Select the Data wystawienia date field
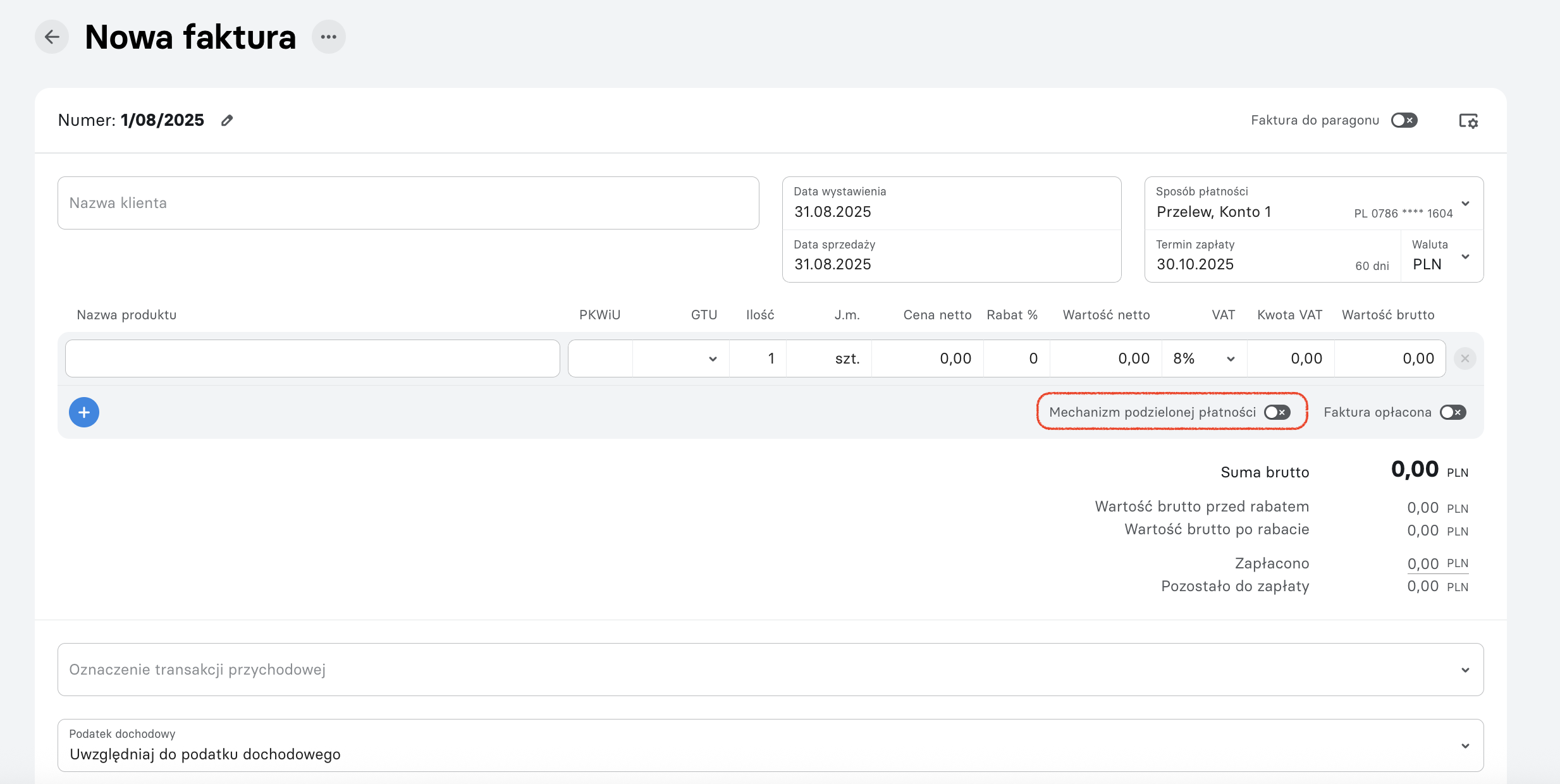Image resolution: width=1560 pixels, height=784 pixels. (952, 203)
